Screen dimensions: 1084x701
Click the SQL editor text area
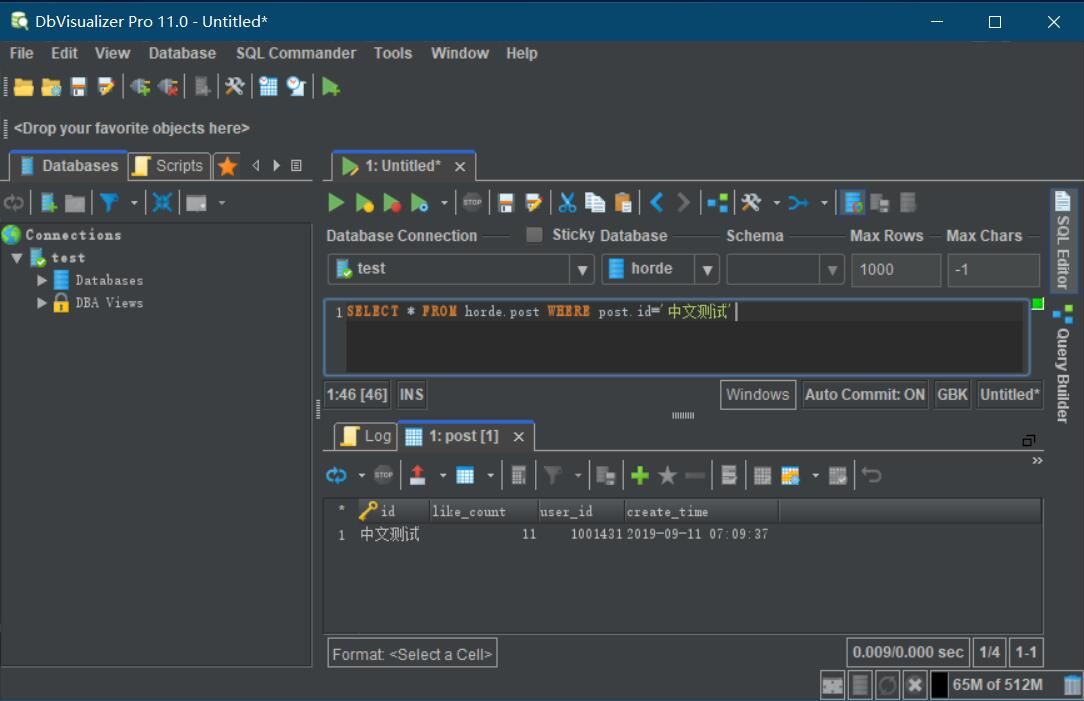tap(684, 337)
